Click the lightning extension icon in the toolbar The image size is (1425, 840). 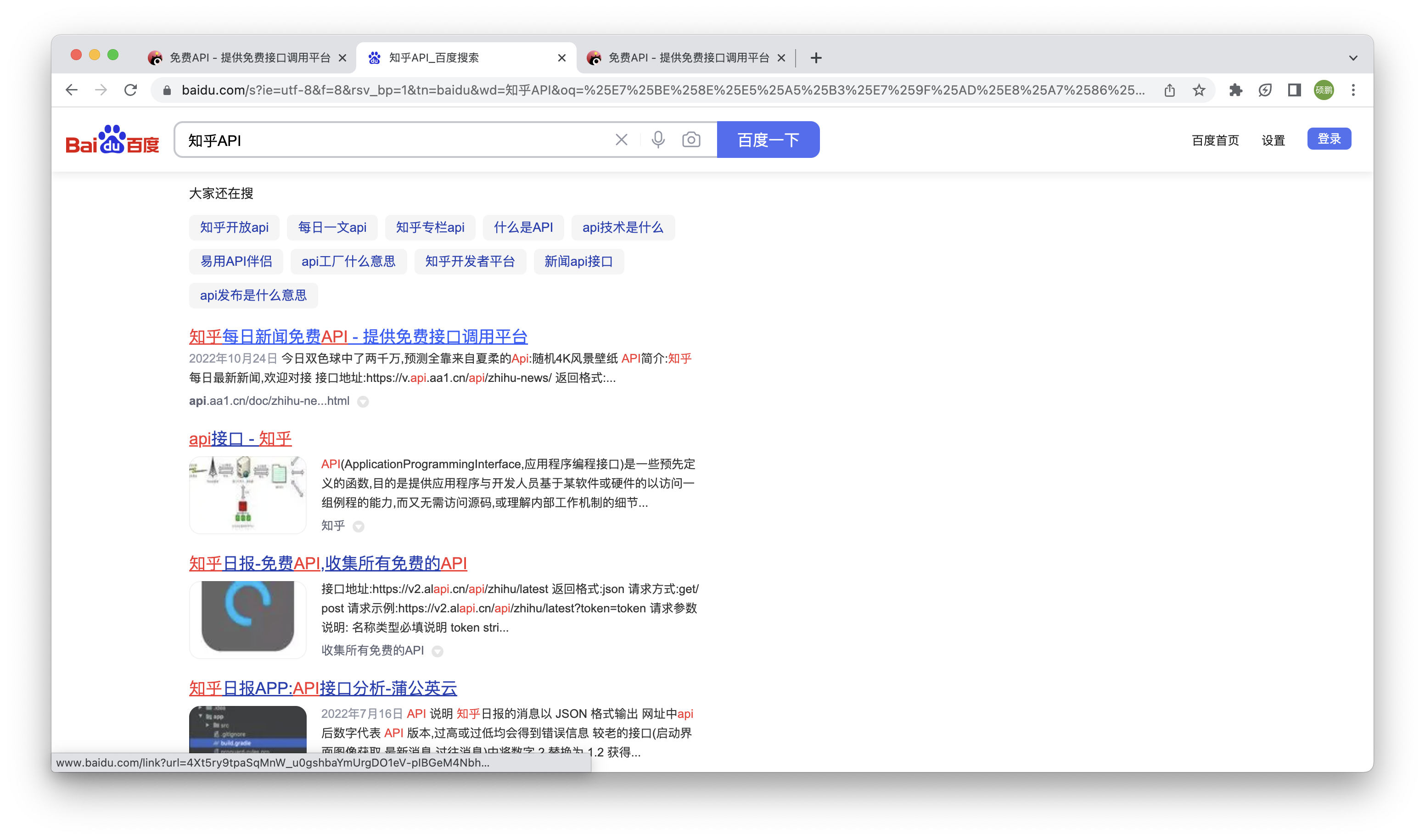click(x=1265, y=90)
